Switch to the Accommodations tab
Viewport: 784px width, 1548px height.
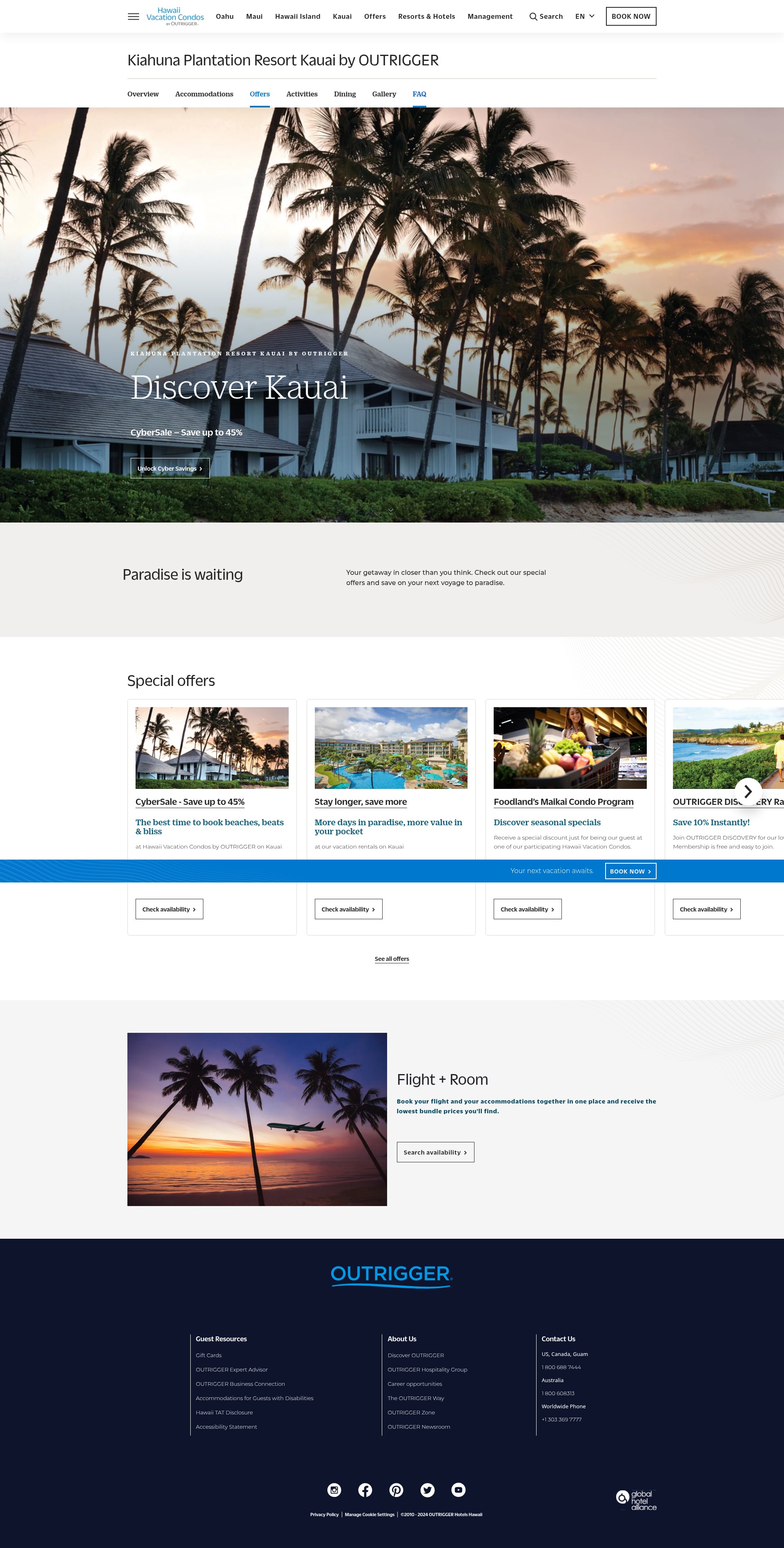tap(204, 94)
